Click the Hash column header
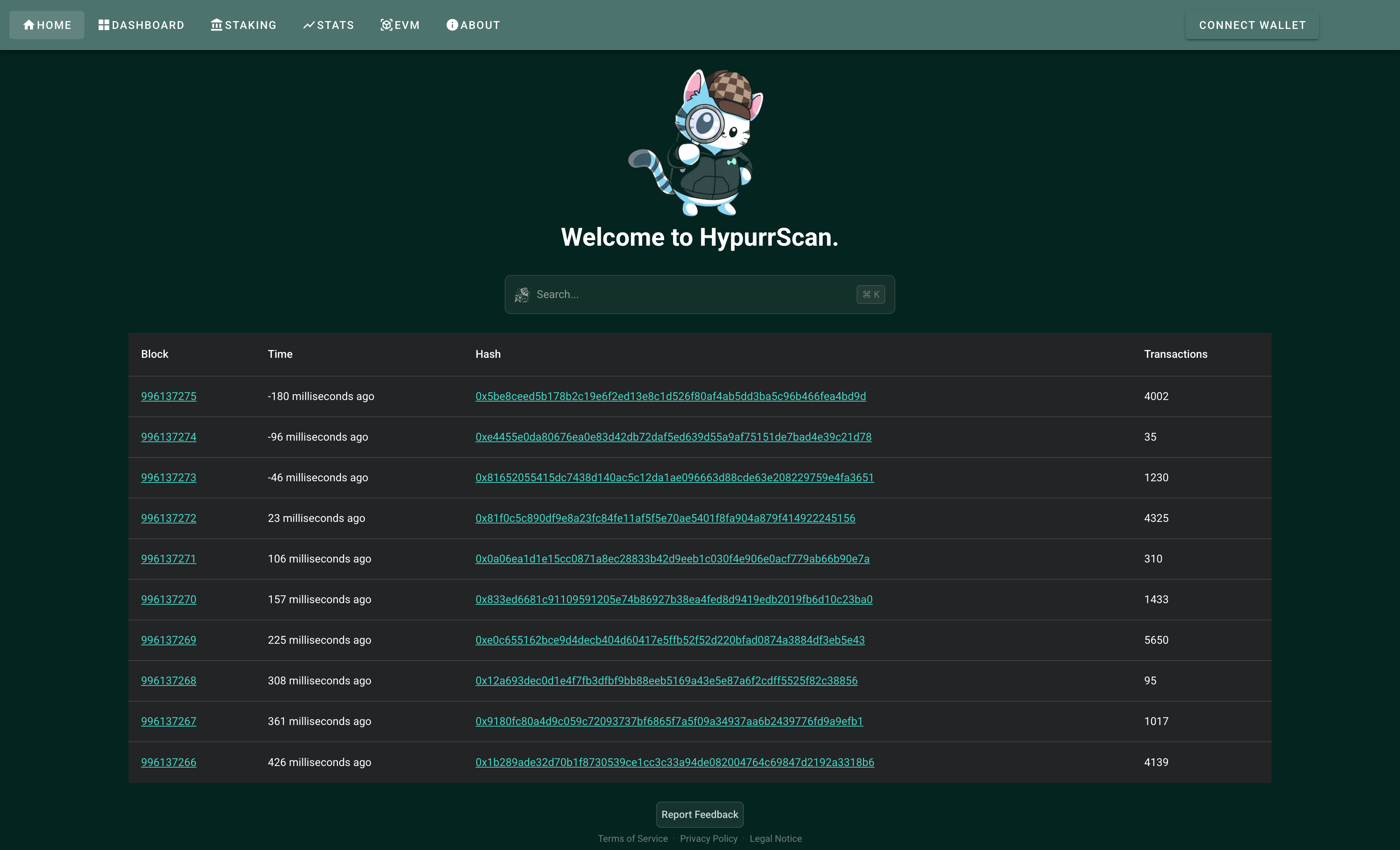Viewport: 1400px width, 850px height. point(488,354)
